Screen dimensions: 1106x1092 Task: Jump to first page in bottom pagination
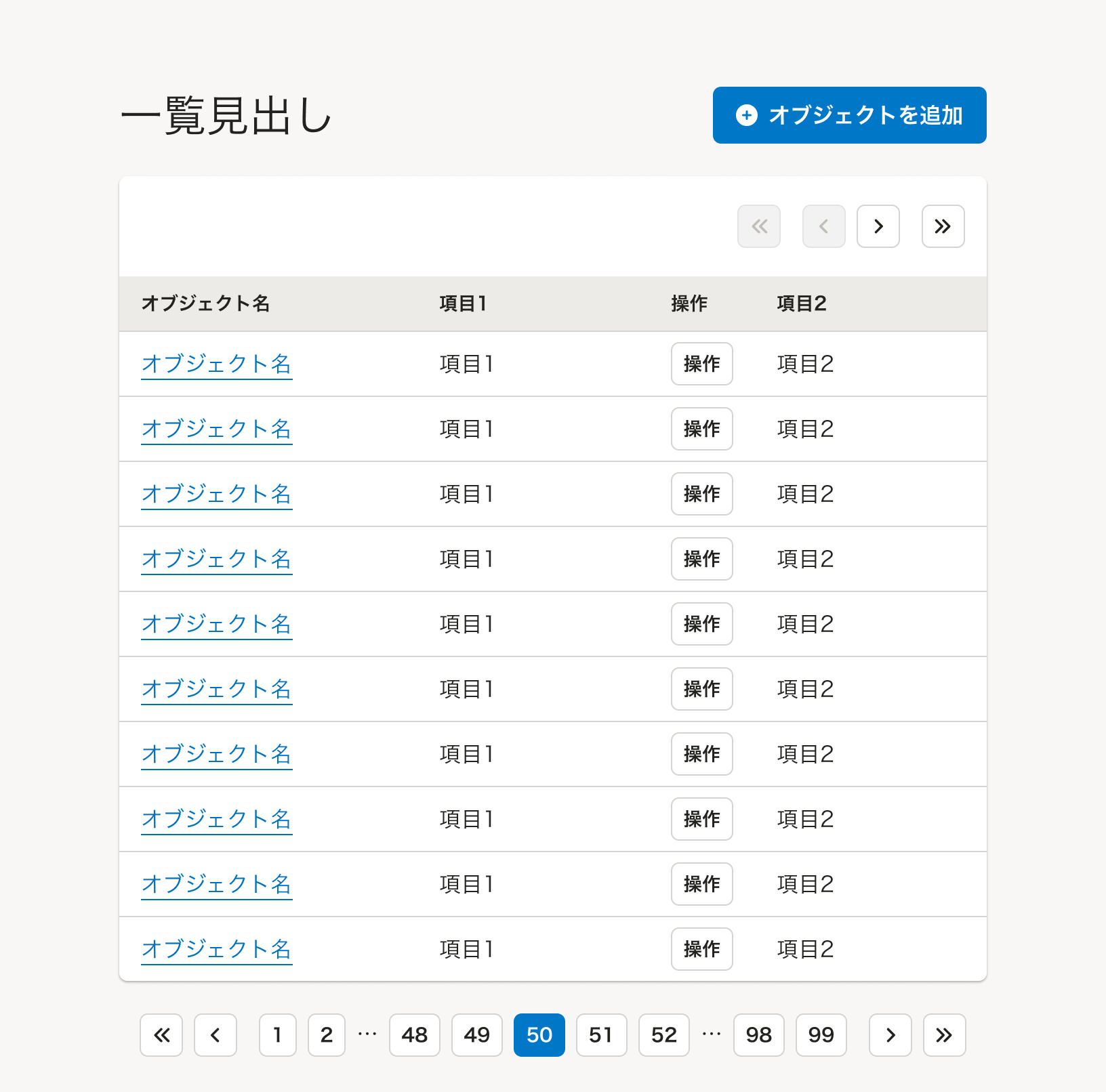click(x=161, y=1035)
